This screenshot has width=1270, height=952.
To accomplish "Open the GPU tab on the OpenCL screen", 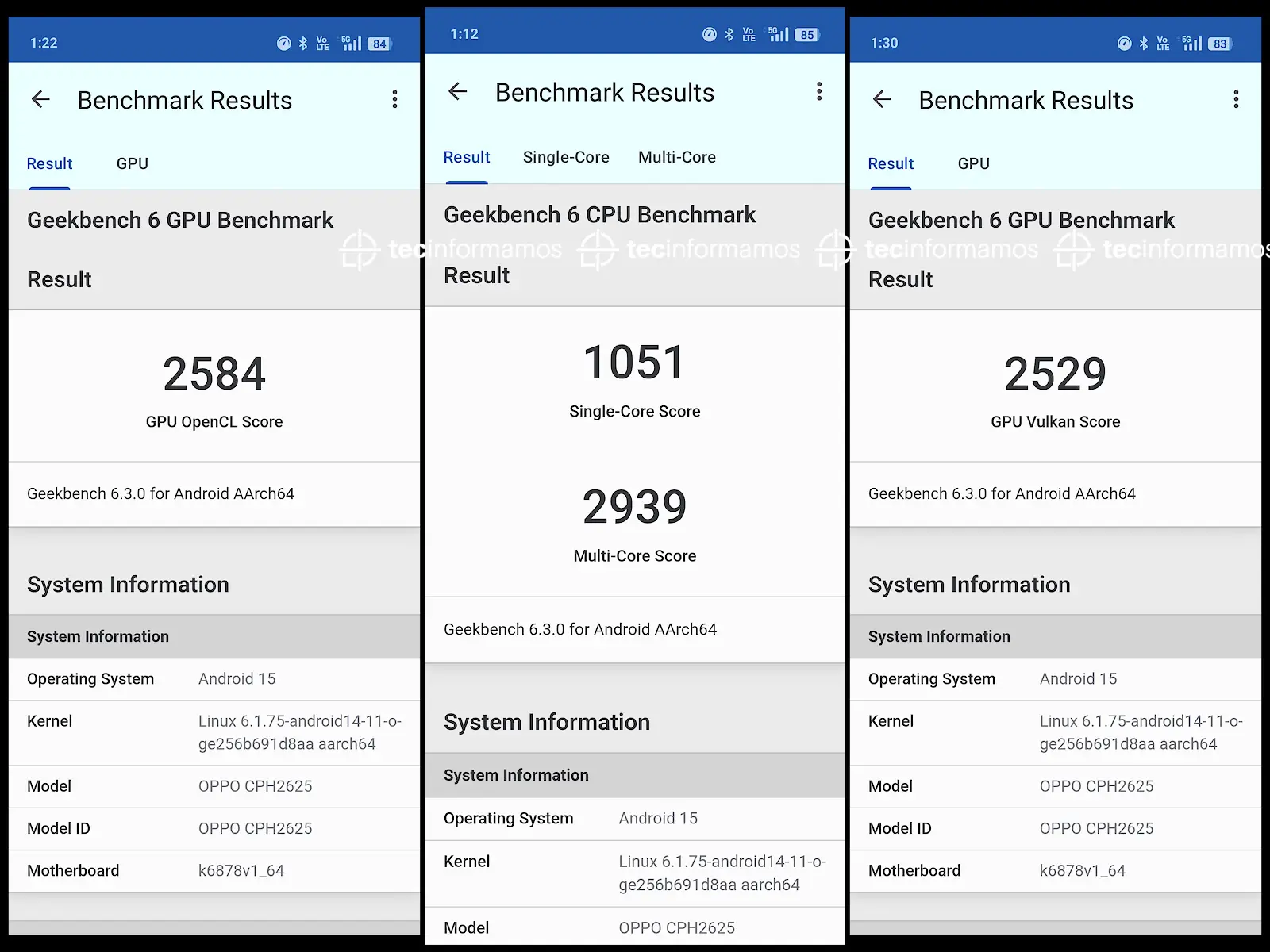I will tap(133, 163).
